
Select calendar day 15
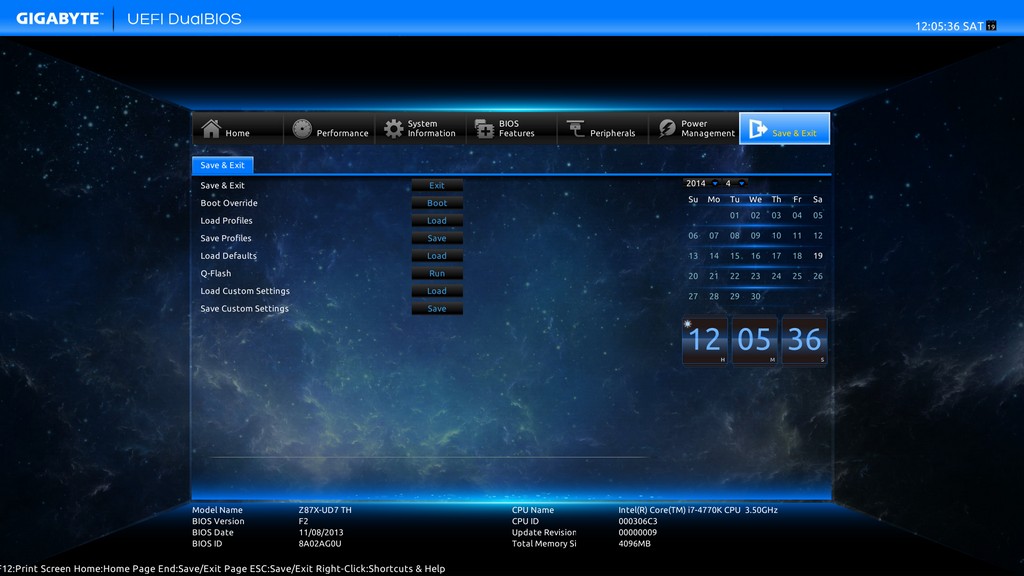735,256
